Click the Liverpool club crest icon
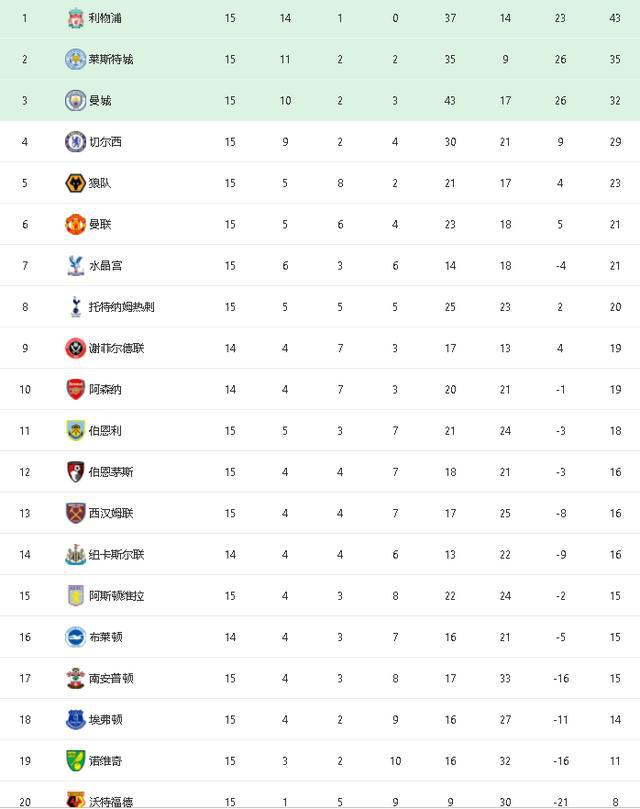The width and height of the screenshot is (640, 809). pos(75,18)
